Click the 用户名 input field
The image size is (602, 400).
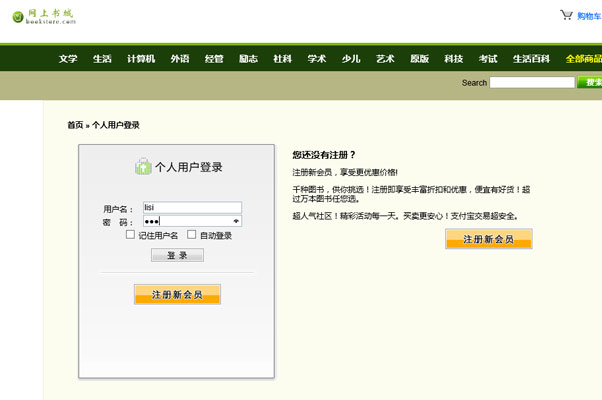191,208
